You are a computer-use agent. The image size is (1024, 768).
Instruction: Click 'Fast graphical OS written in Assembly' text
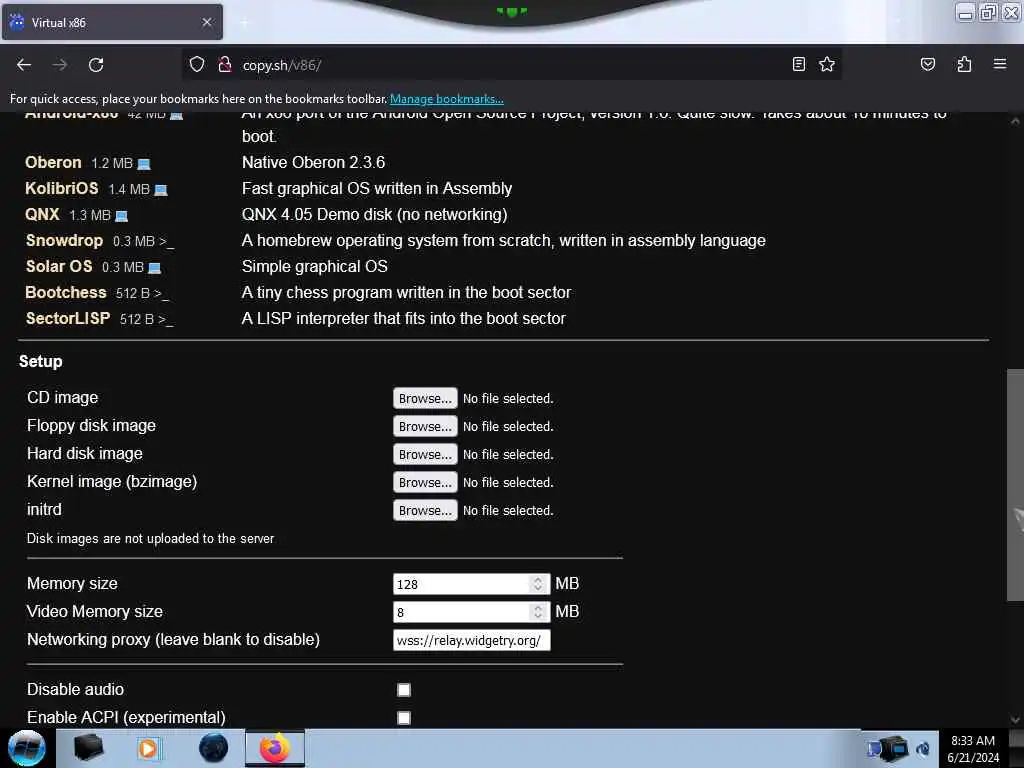377,188
